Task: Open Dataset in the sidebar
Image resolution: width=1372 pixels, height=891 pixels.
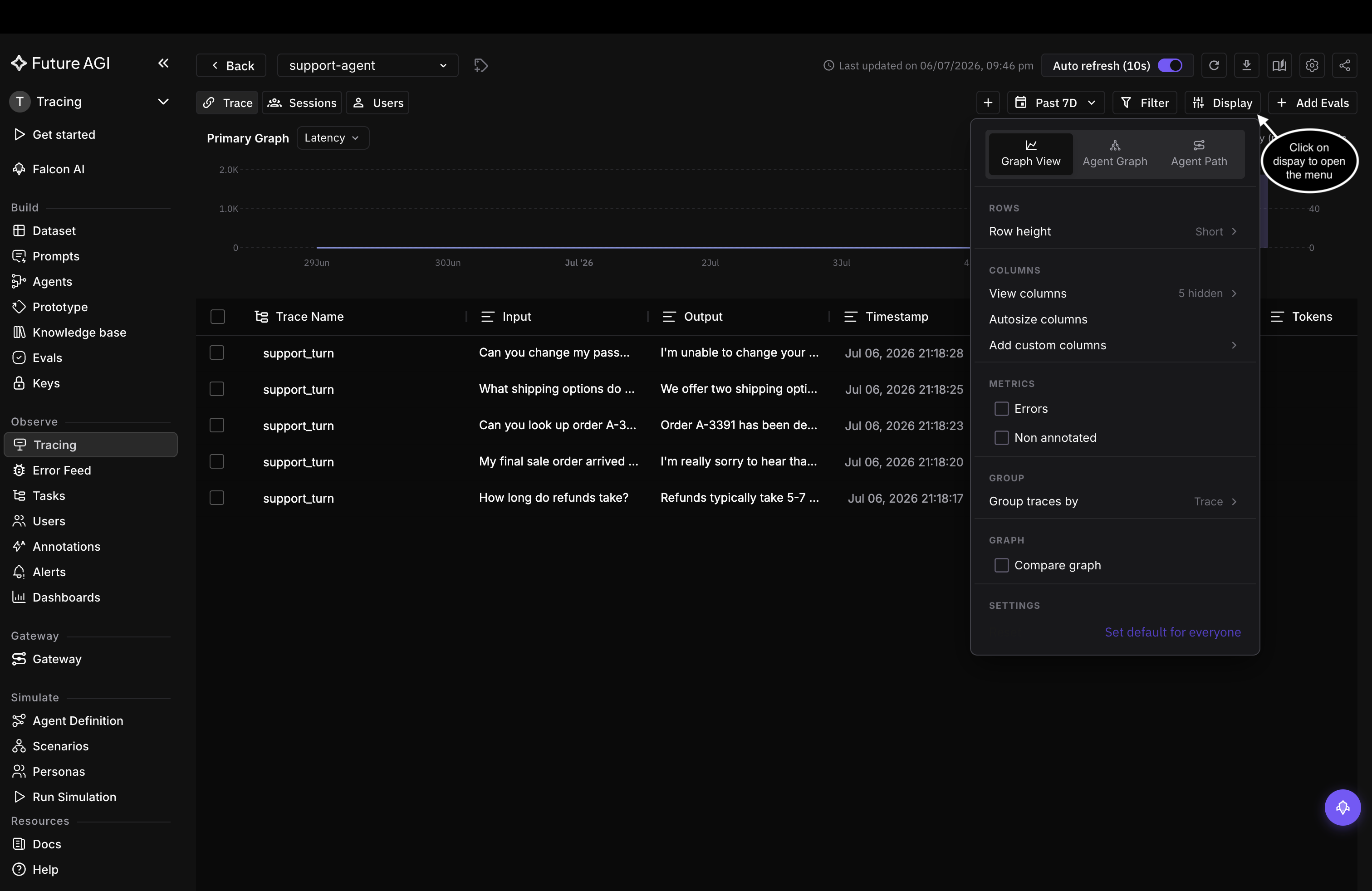Action: [x=54, y=230]
